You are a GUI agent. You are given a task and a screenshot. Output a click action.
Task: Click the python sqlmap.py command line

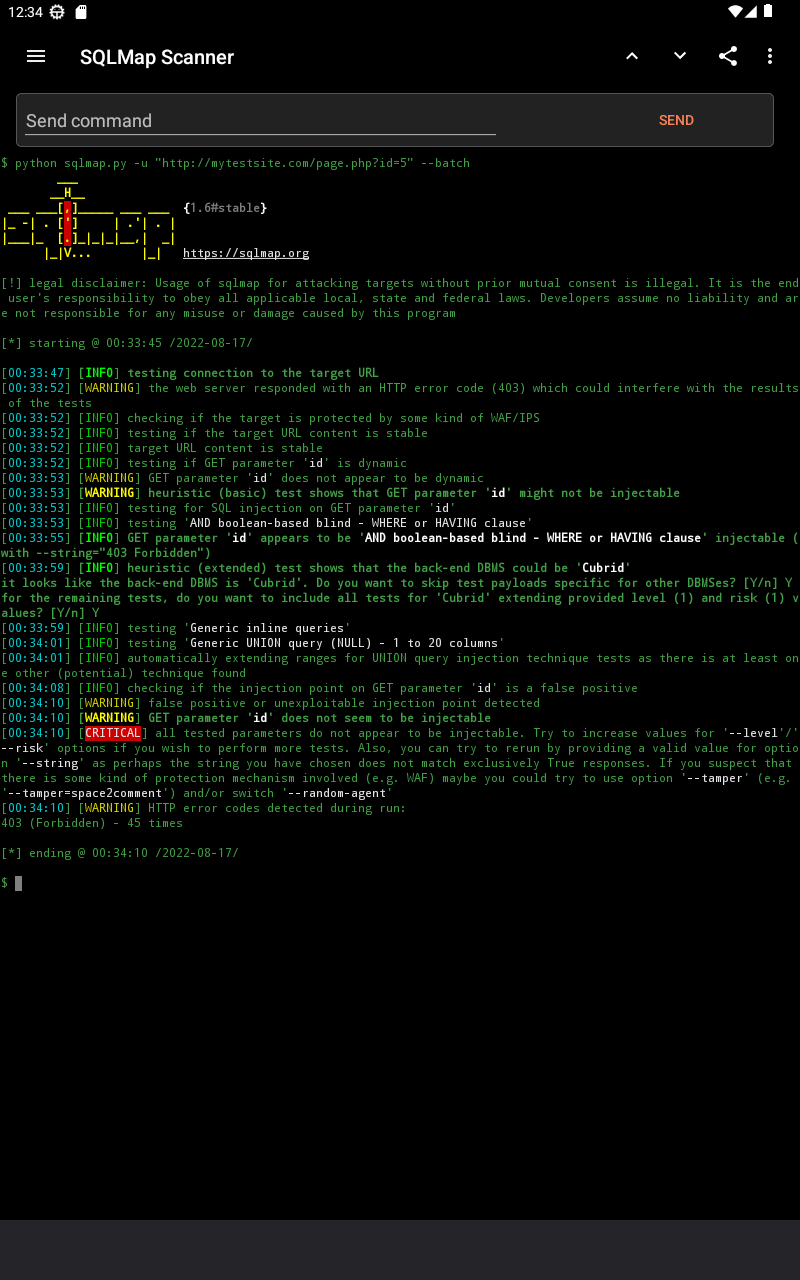tap(236, 163)
